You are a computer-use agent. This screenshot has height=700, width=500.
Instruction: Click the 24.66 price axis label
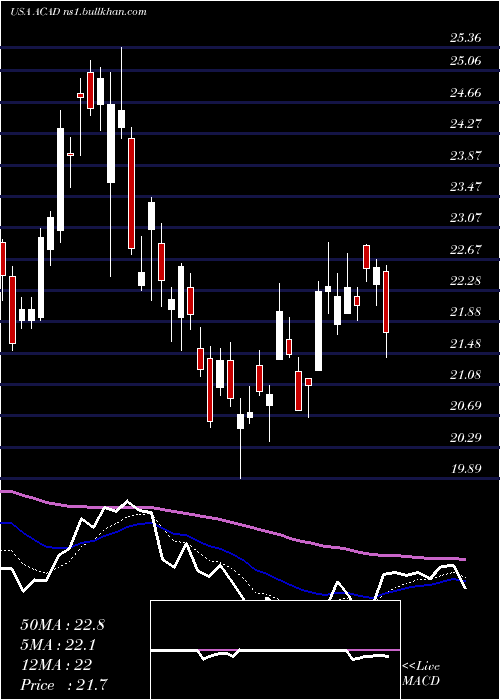click(x=466, y=93)
